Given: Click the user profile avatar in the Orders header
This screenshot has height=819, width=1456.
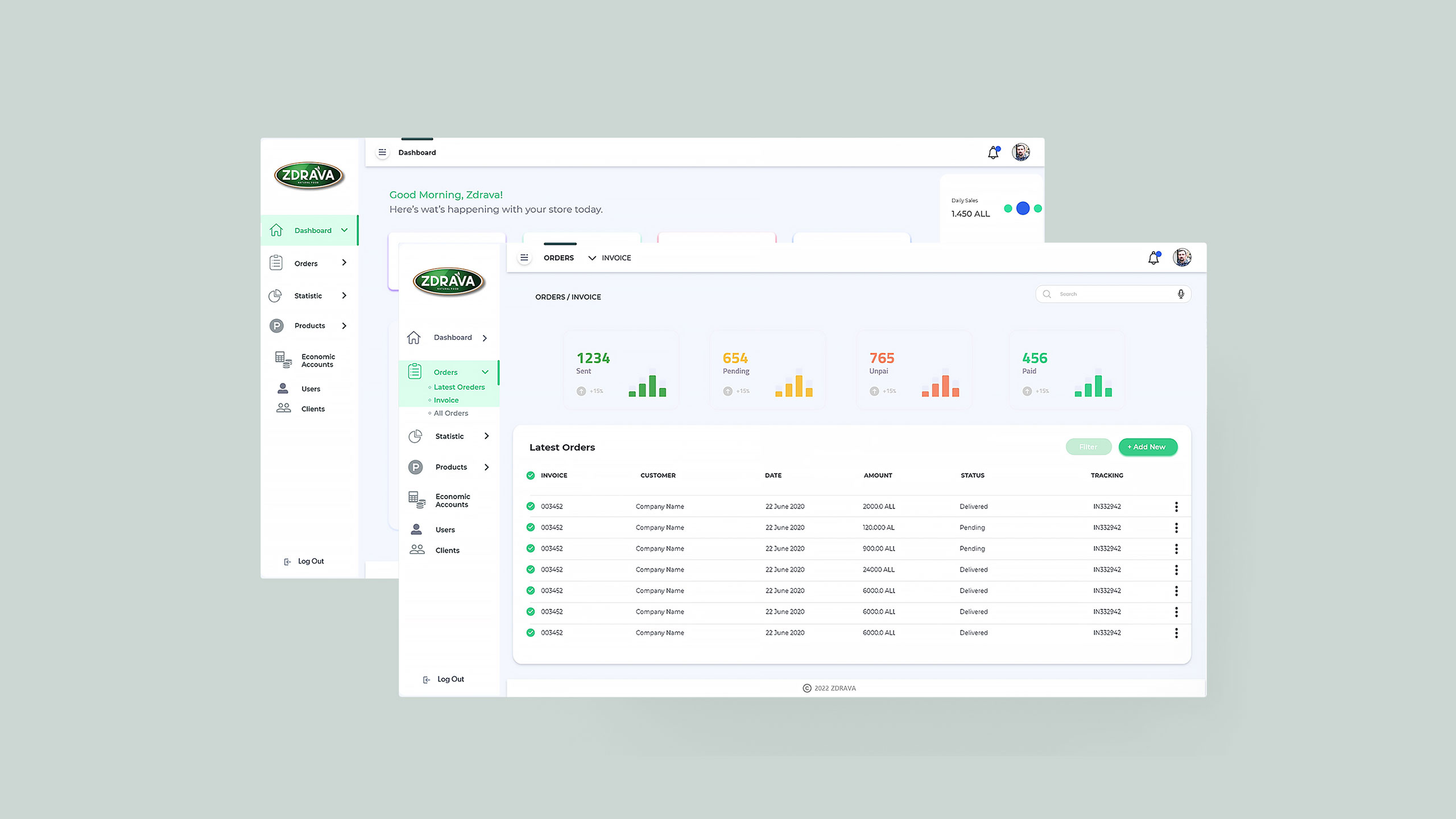Looking at the screenshot, I should pyautogui.click(x=1182, y=258).
